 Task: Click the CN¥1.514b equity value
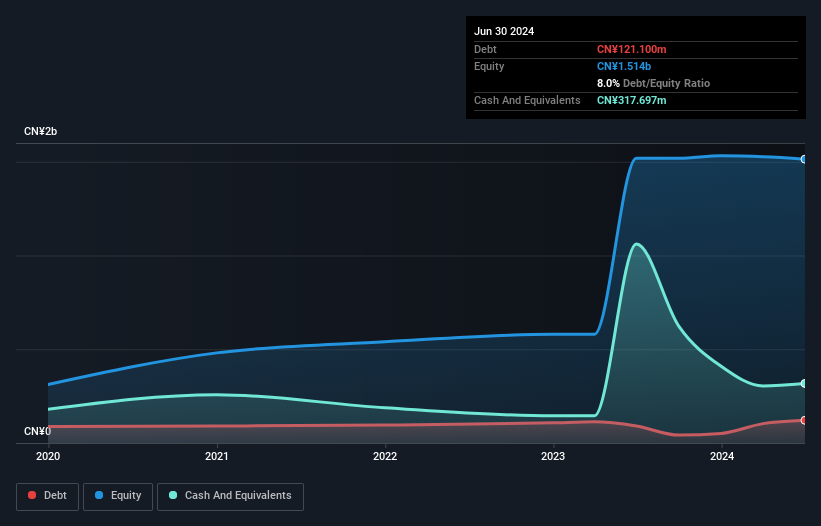tap(624, 66)
